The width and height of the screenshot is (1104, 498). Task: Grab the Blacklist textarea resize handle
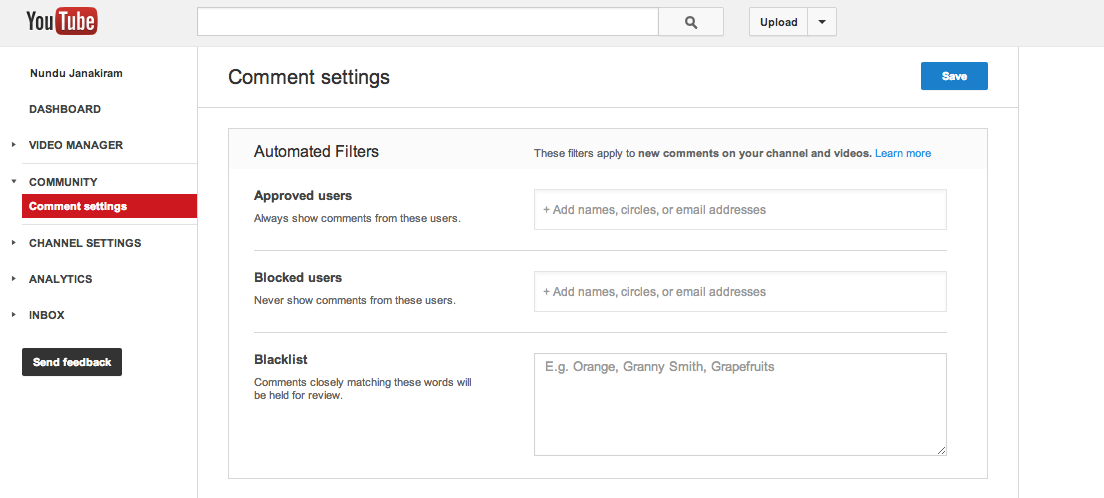pos(941,451)
